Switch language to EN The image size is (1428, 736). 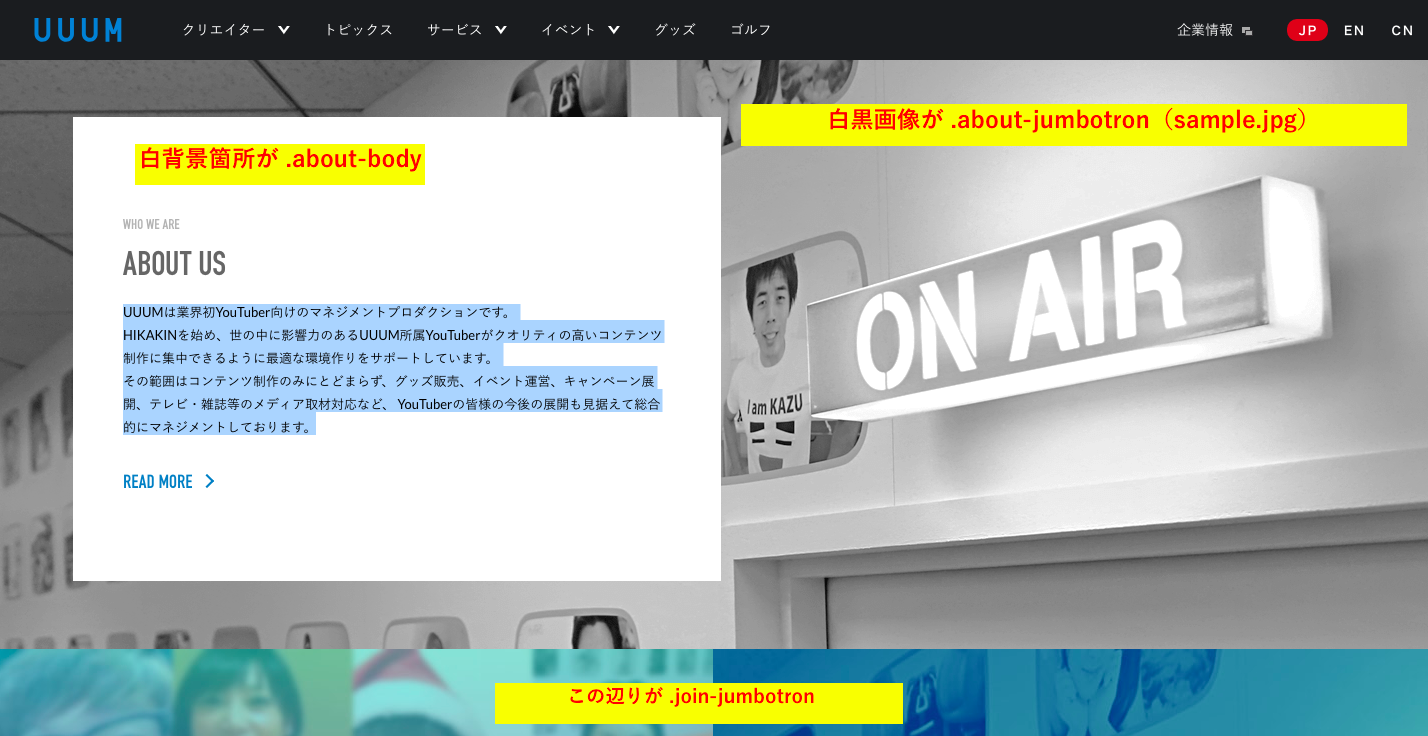[x=1354, y=30]
